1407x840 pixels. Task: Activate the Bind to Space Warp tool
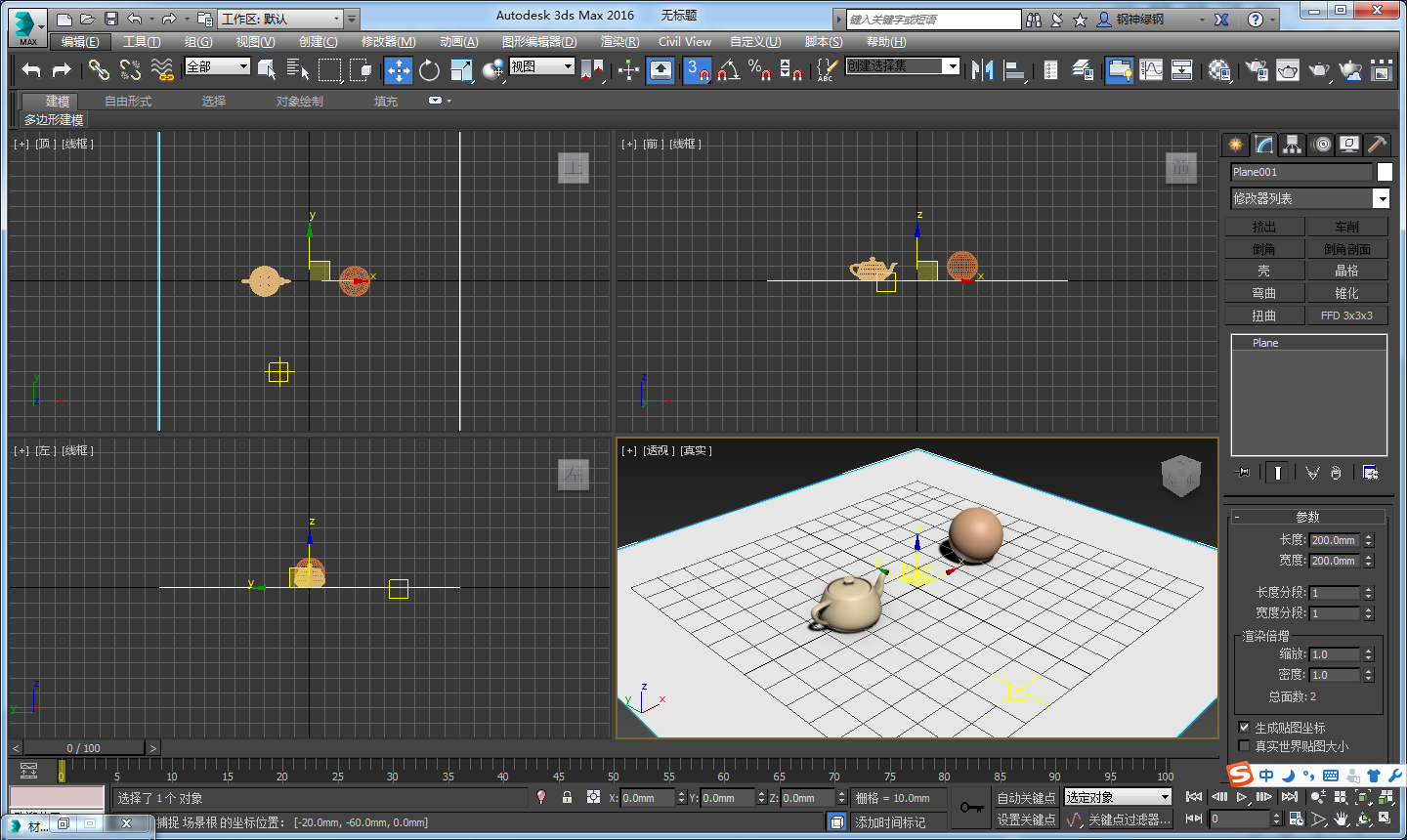coord(162,69)
